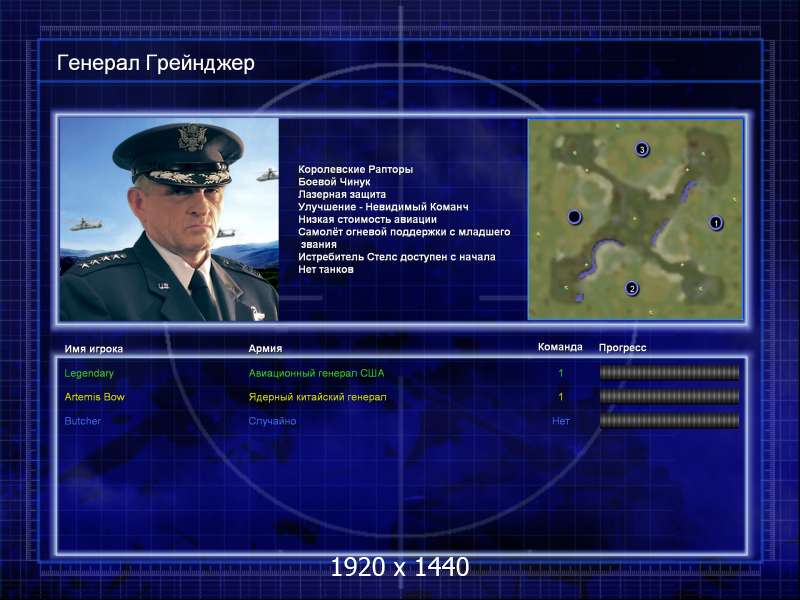Select the Butcher player name
The height and width of the screenshot is (600, 800).
tap(83, 421)
